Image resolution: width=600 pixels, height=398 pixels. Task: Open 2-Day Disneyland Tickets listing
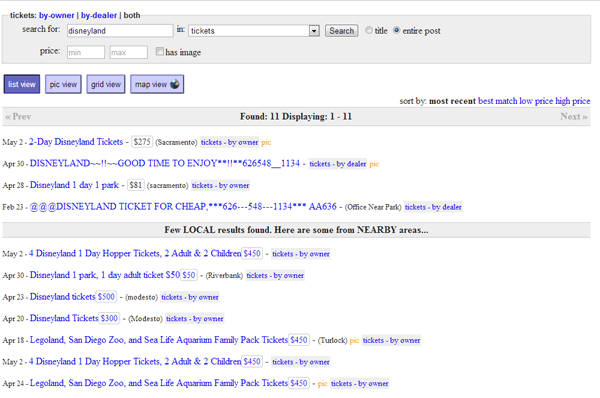(x=76, y=142)
